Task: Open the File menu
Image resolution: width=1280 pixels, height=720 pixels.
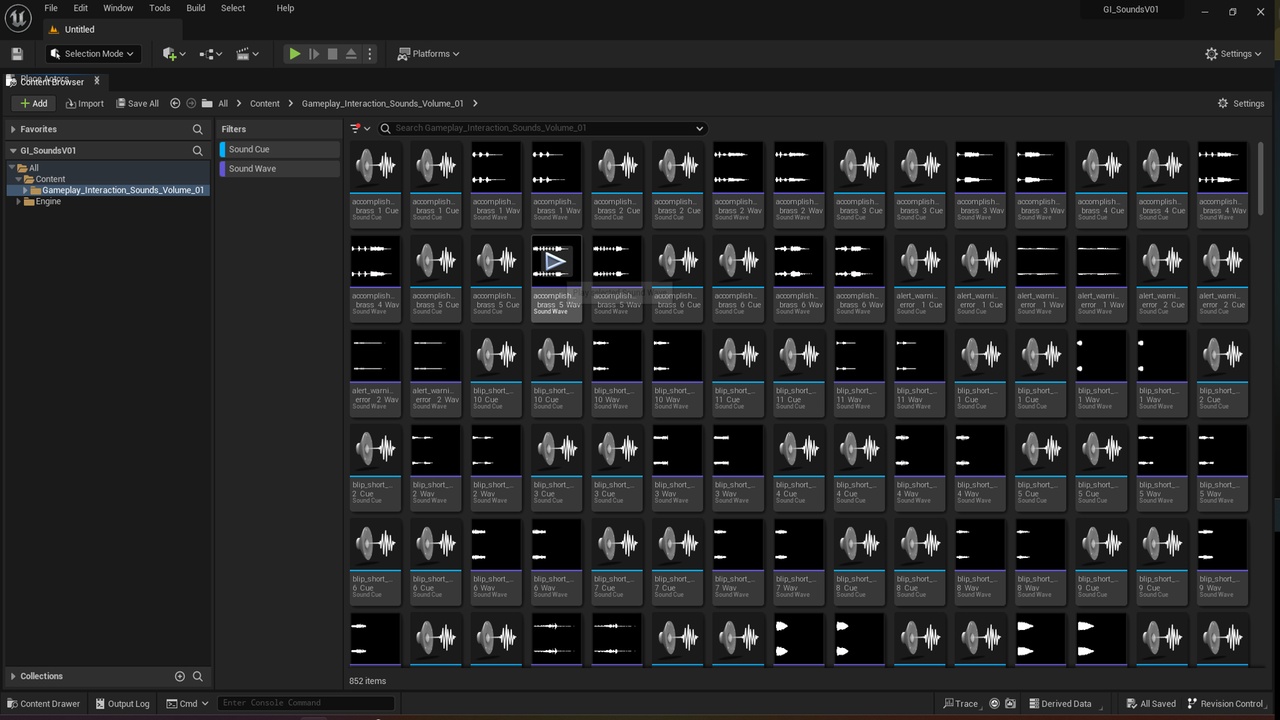Action: pyautogui.click(x=50, y=8)
